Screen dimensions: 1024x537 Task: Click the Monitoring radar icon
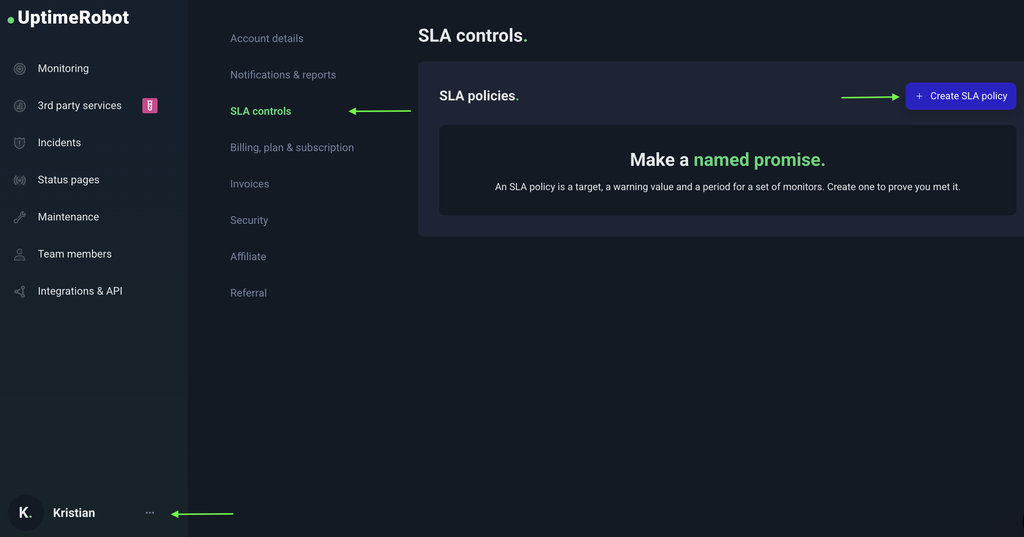[20, 69]
